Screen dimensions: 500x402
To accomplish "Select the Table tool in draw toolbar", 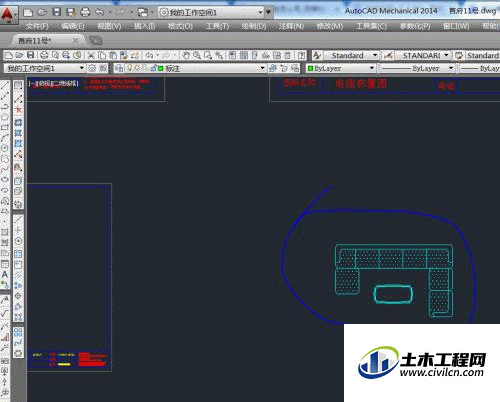I will pos(5,264).
